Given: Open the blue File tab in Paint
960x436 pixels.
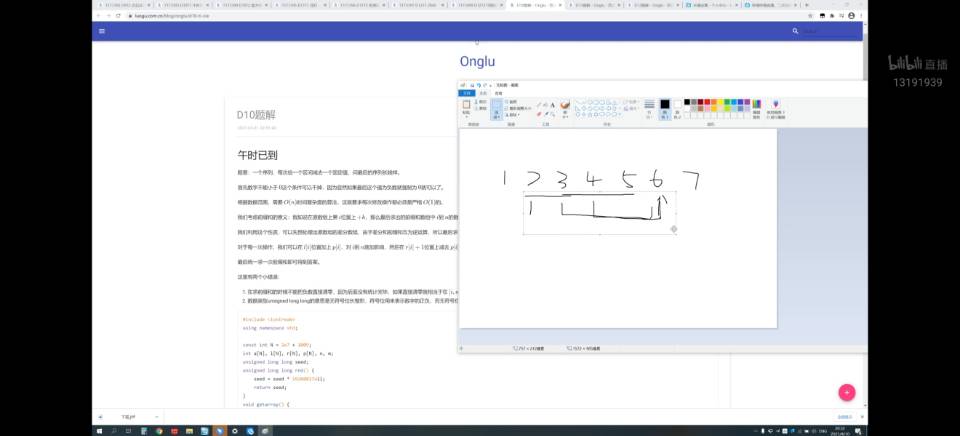Looking at the screenshot, I should pyautogui.click(x=465, y=93).
